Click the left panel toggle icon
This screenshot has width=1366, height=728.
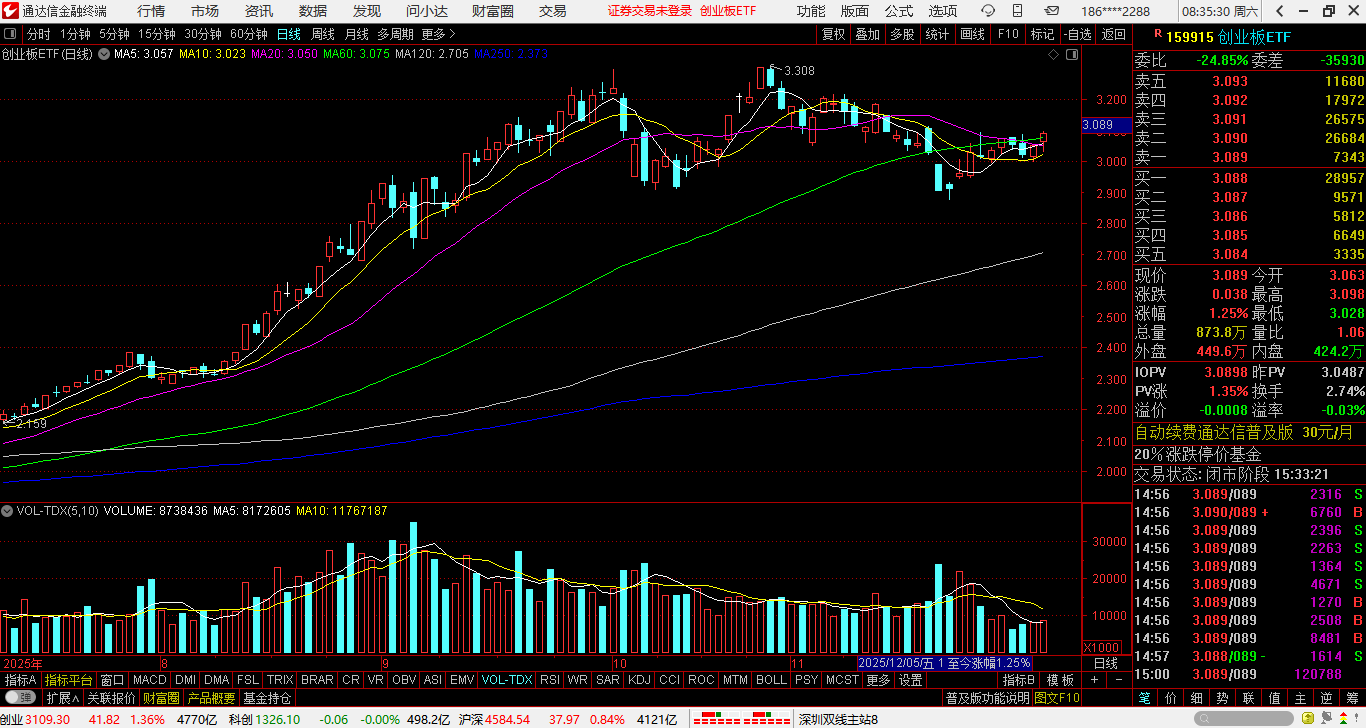pos(10,34)
